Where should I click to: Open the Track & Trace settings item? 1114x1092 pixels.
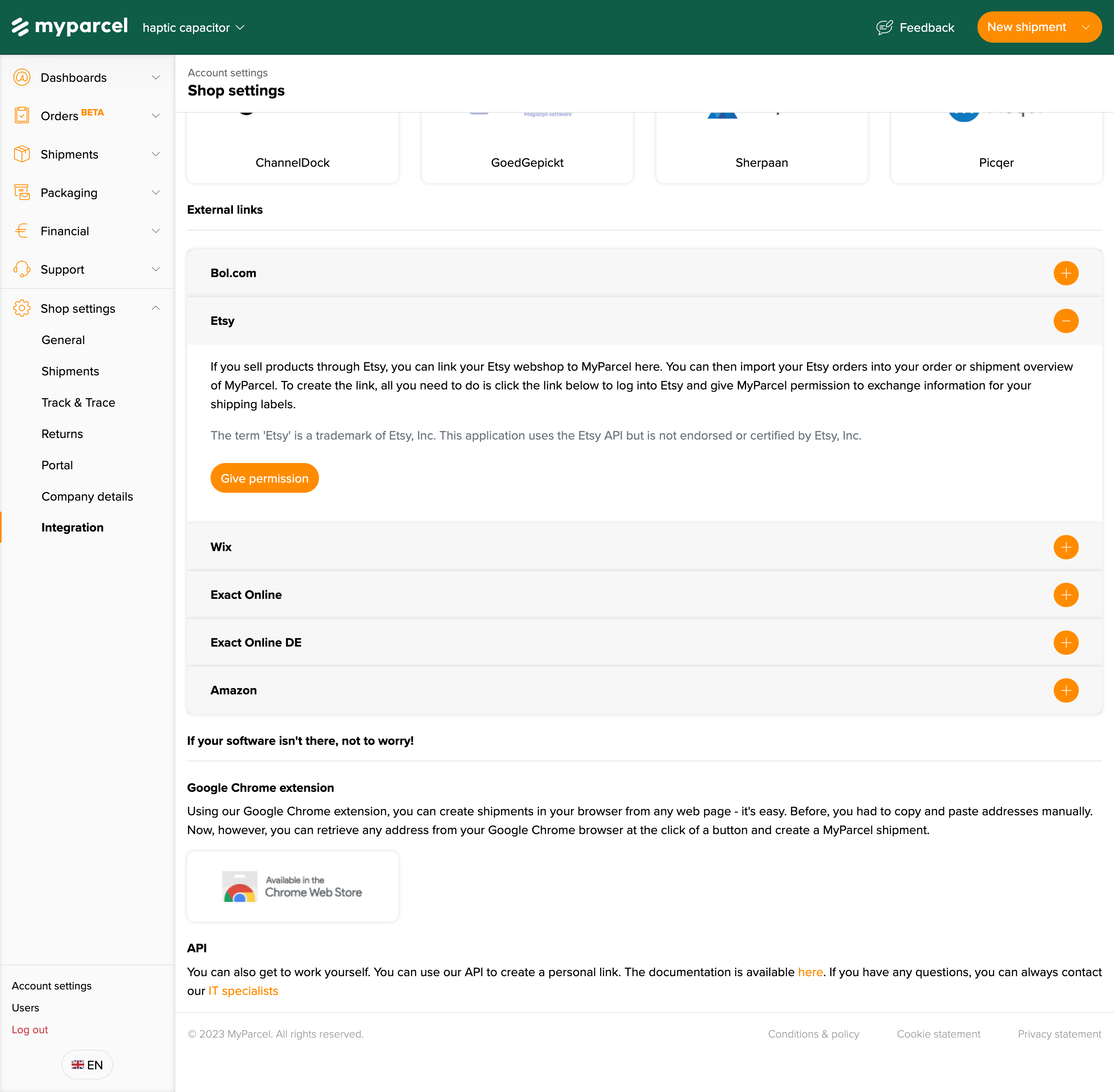pyautogui.click(x=78, y=403)
